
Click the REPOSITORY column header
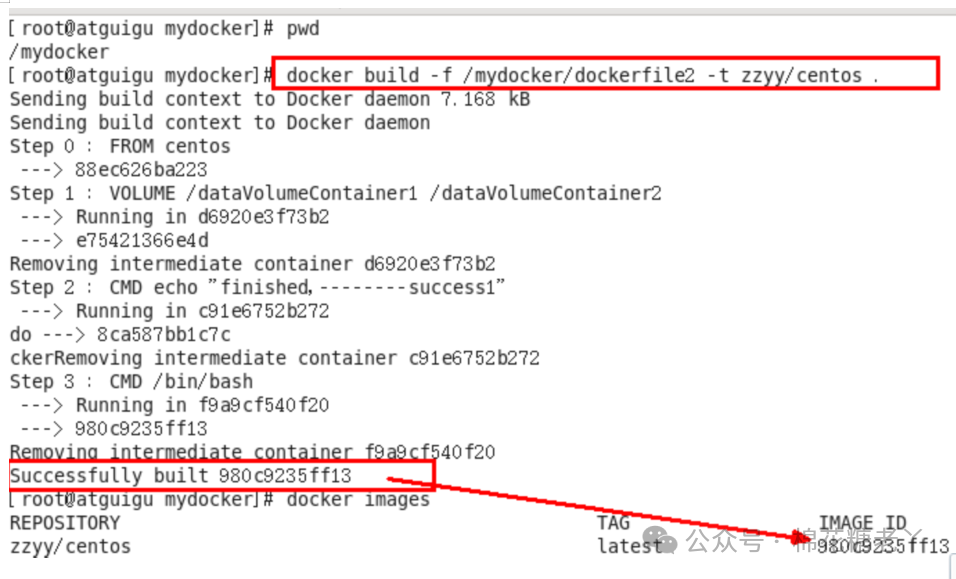click(x=65, y=523)
